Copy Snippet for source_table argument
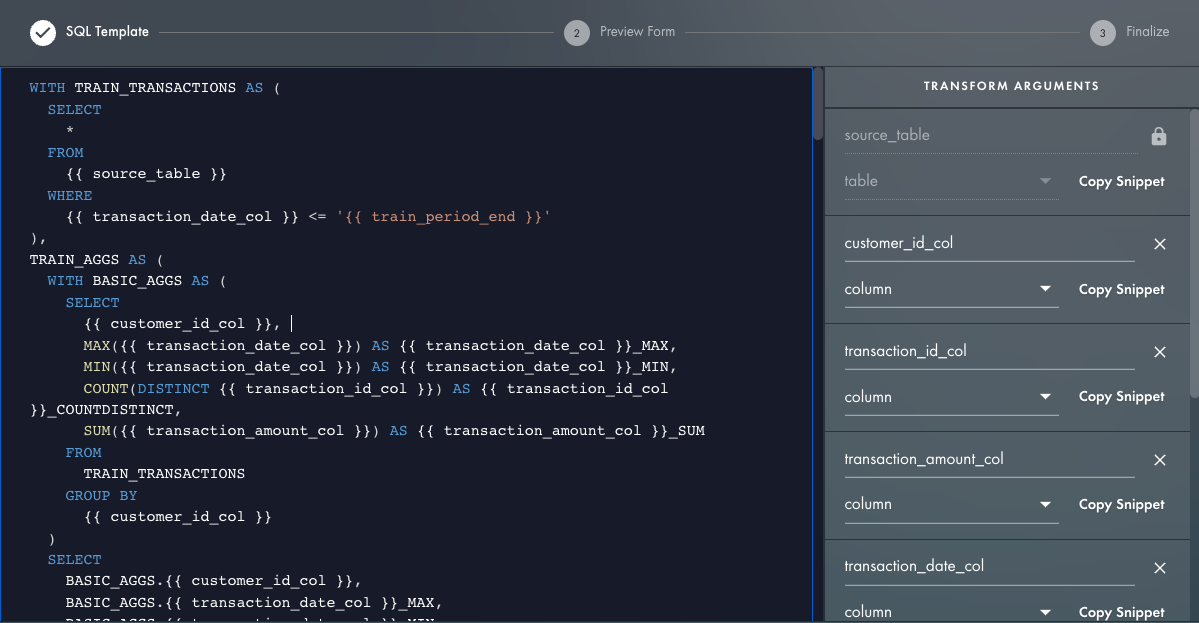 (1121, 182)
